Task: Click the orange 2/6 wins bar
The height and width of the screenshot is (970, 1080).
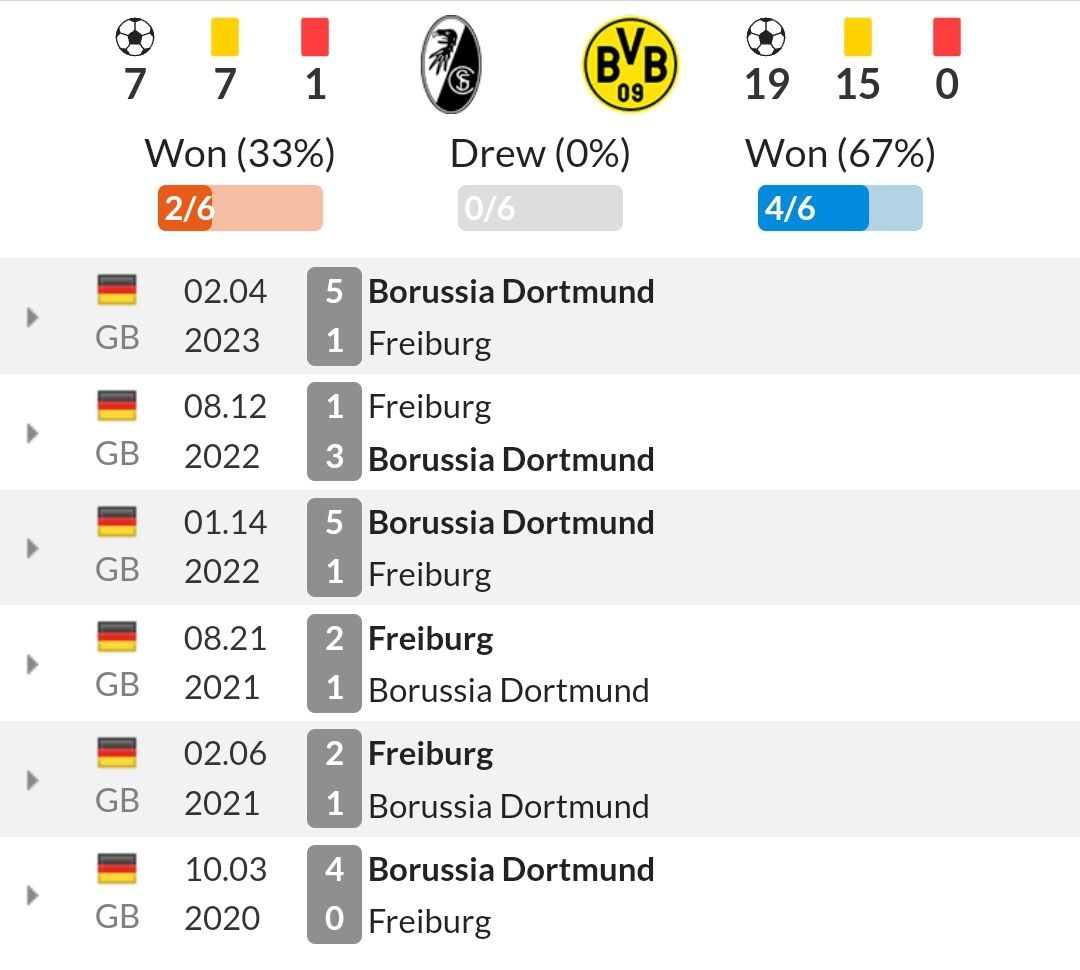Action: [x=240, y=208]
